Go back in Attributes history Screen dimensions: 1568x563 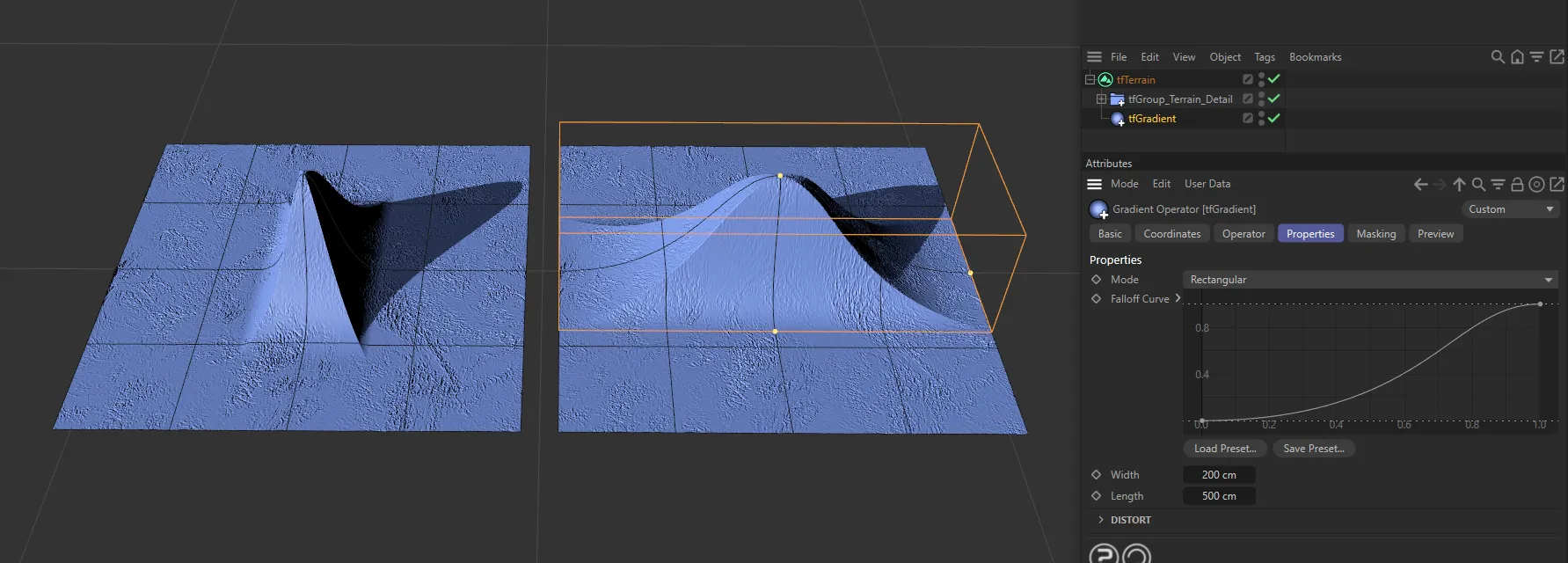pyautogui.click(x=1420, y=185)
